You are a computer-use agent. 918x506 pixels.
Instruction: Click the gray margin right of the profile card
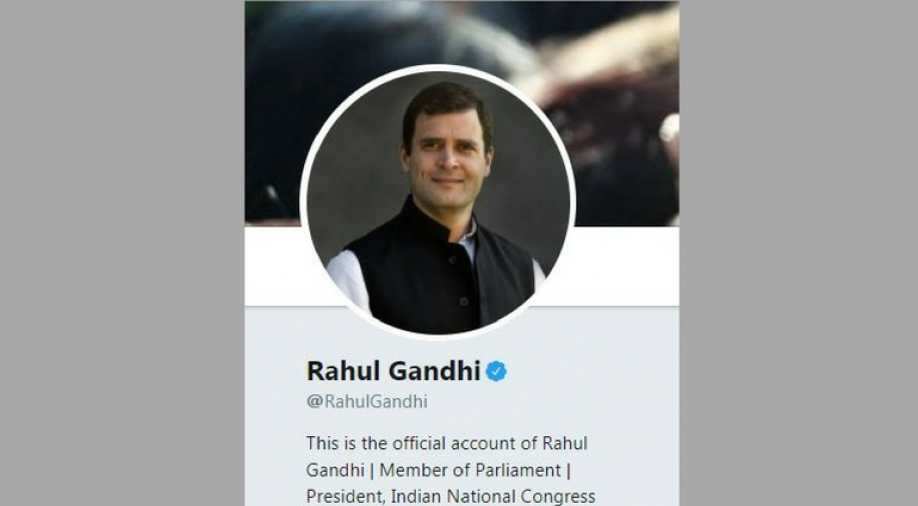pyautogui.click(x=799, y=253)
